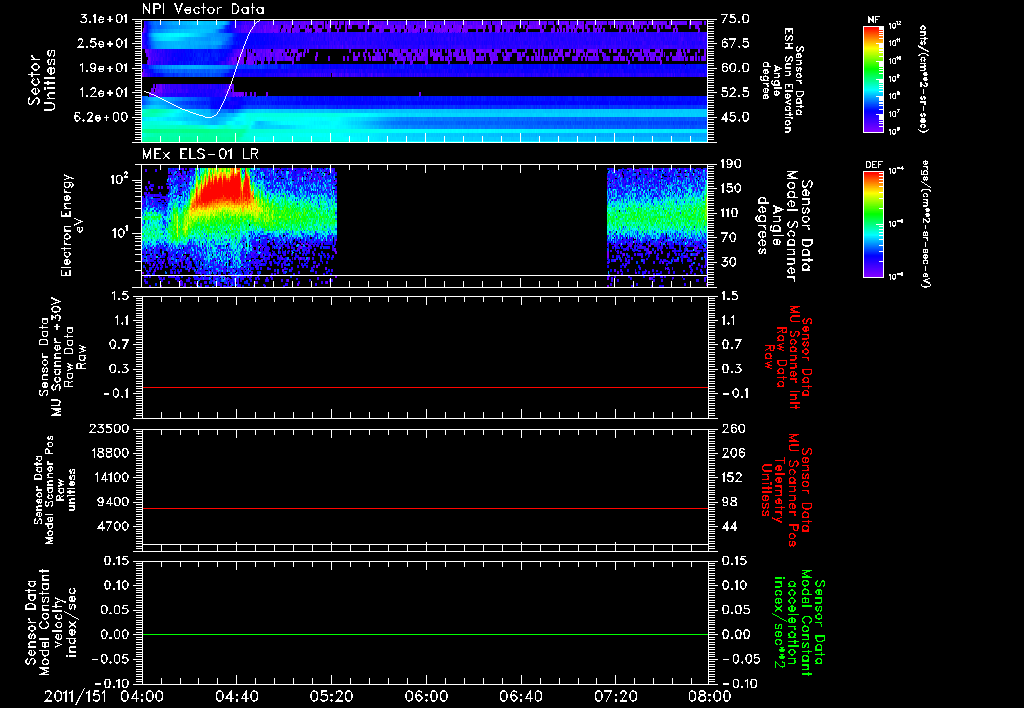Viewport: 1024px width, 708px height.
Task: Click the '260' telemetry tick value
Action: click(731, 428)
